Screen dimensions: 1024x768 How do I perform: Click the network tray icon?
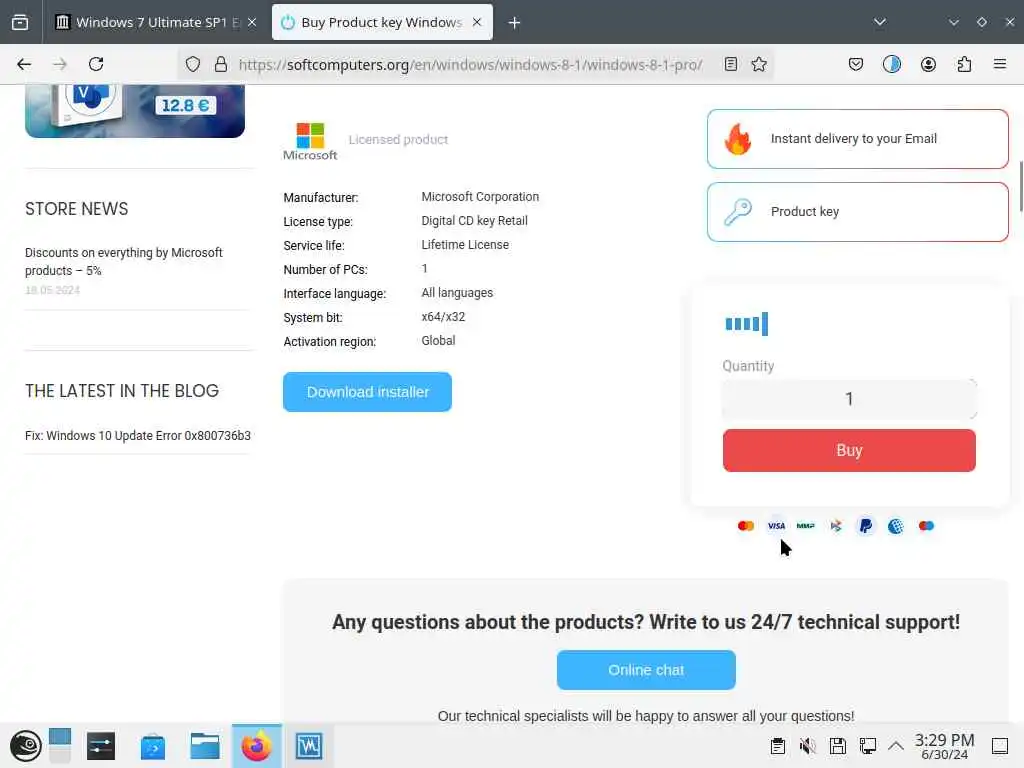868,746
